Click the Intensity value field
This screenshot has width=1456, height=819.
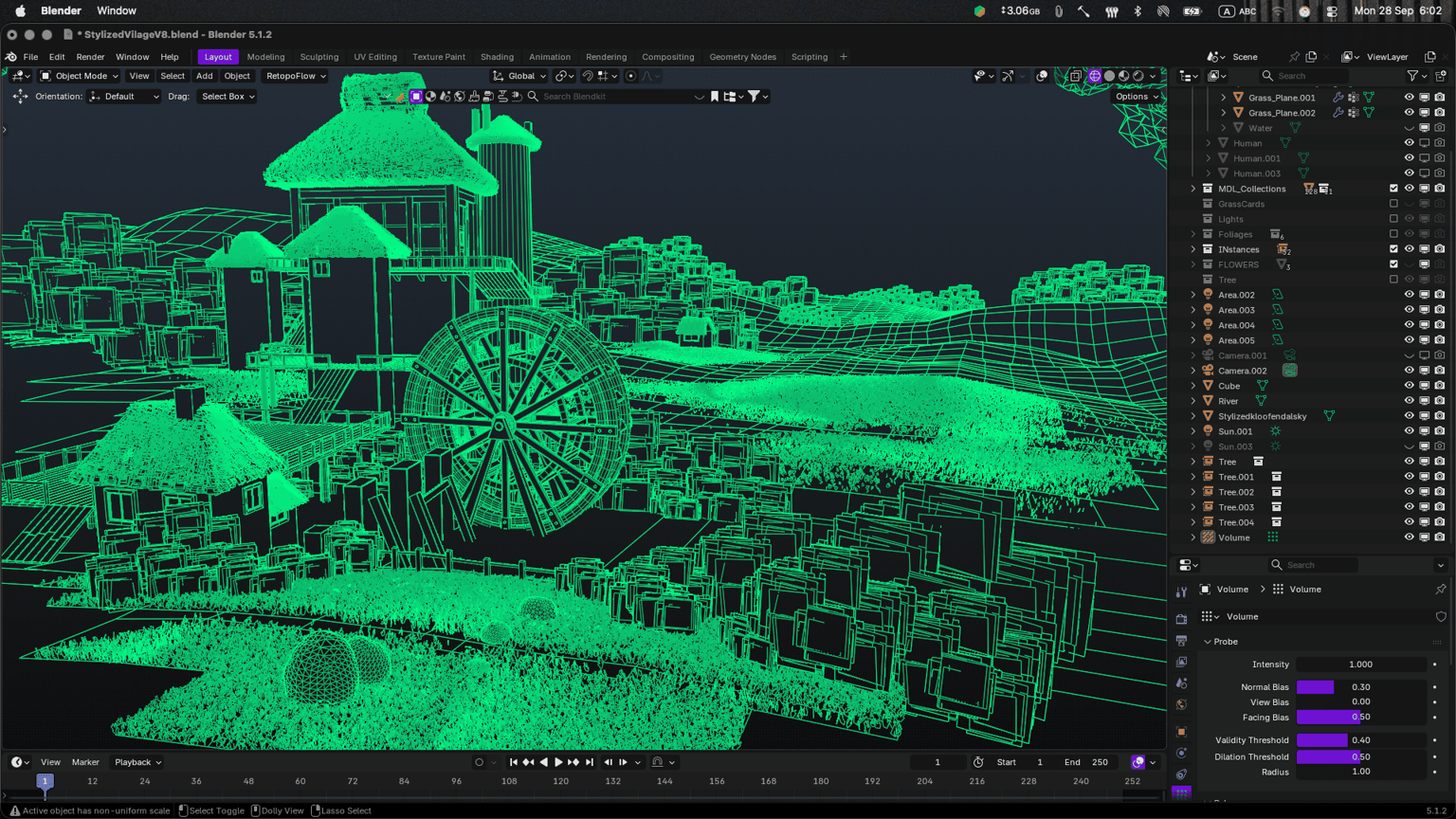coord(1361,664)
